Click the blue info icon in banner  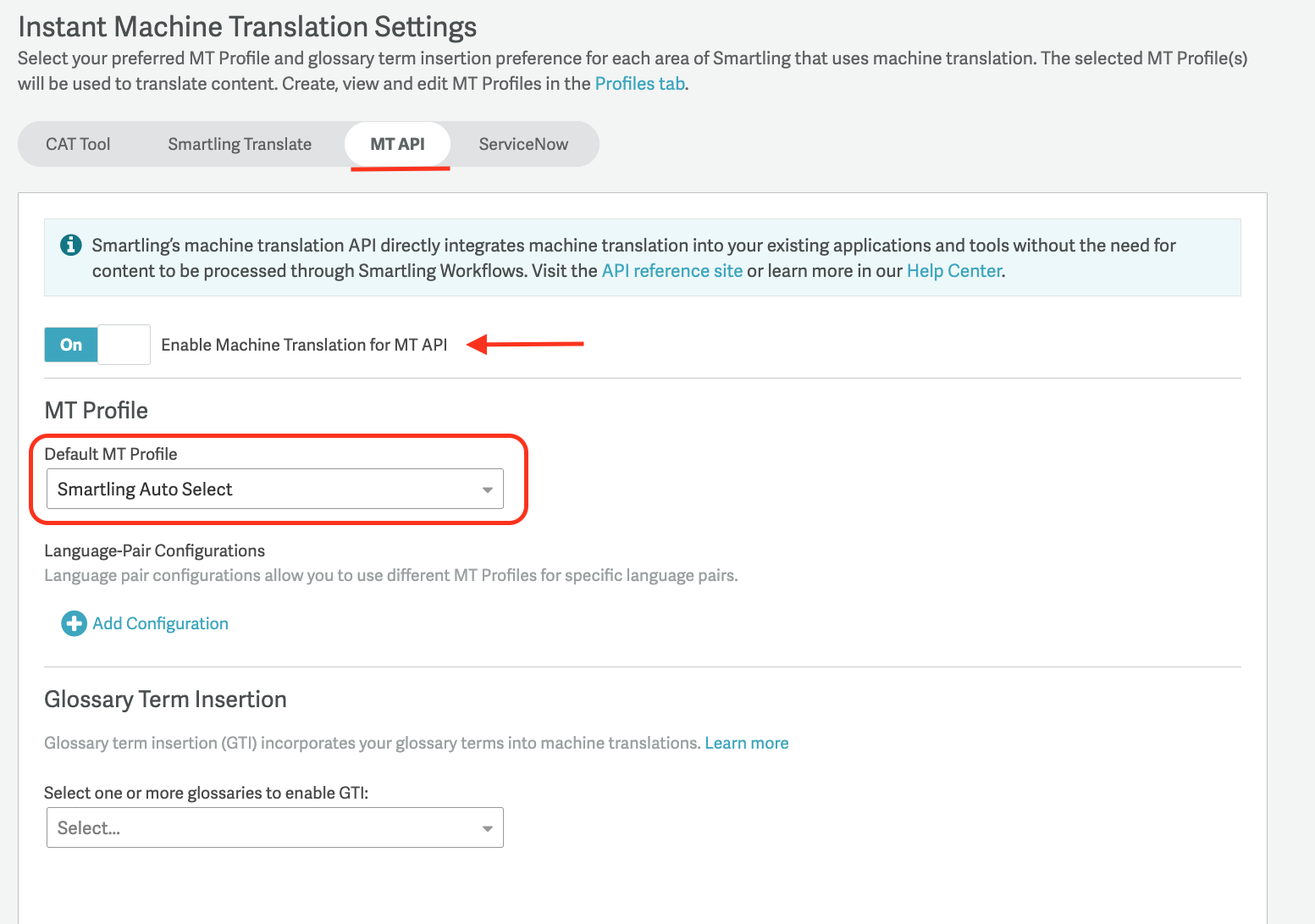(x=71, y=246)
